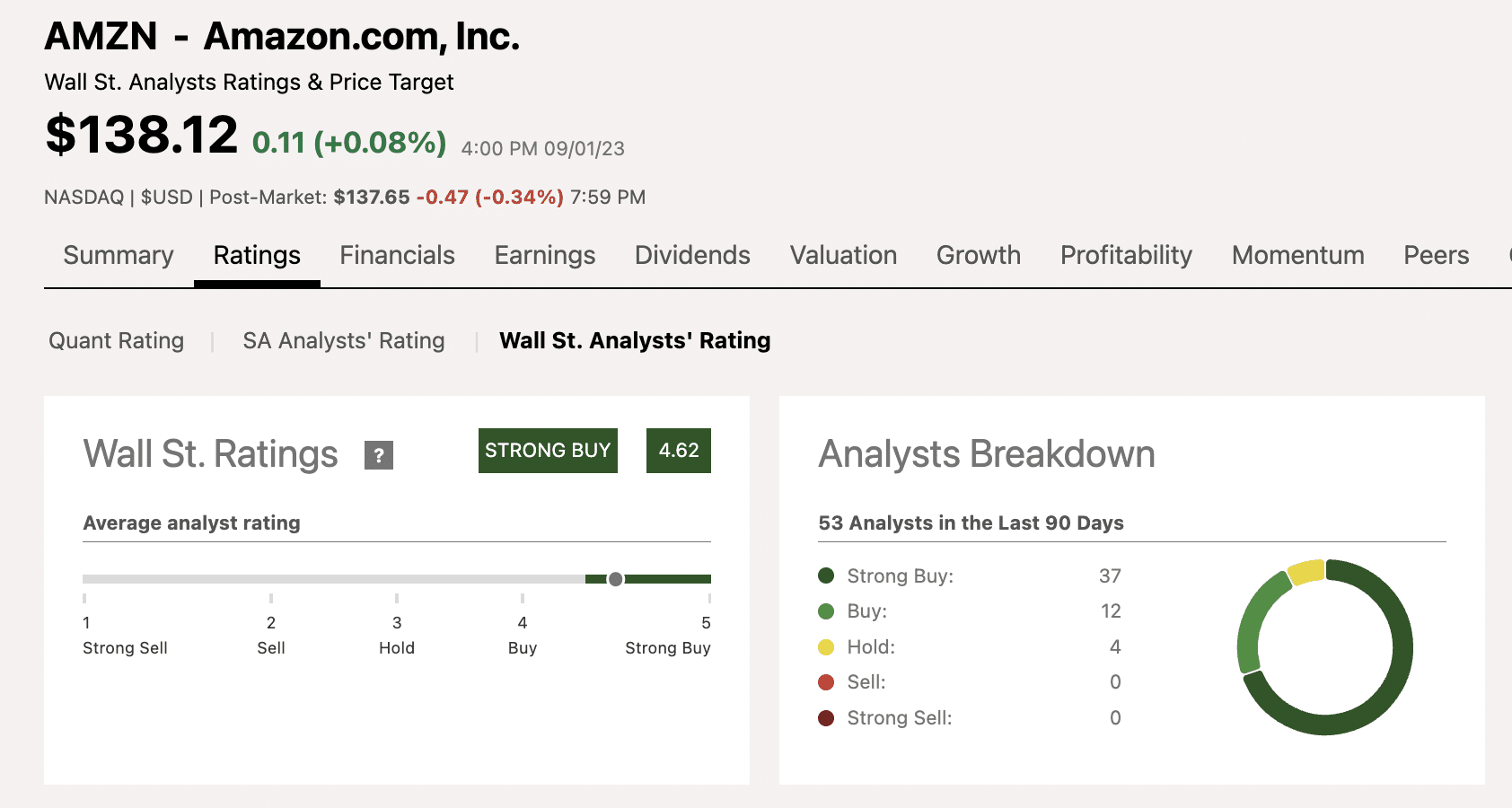Click the post-market price $137.65
Viewport: 1512px width, 808px height.
pyautogui.click(x=372, y=198)
